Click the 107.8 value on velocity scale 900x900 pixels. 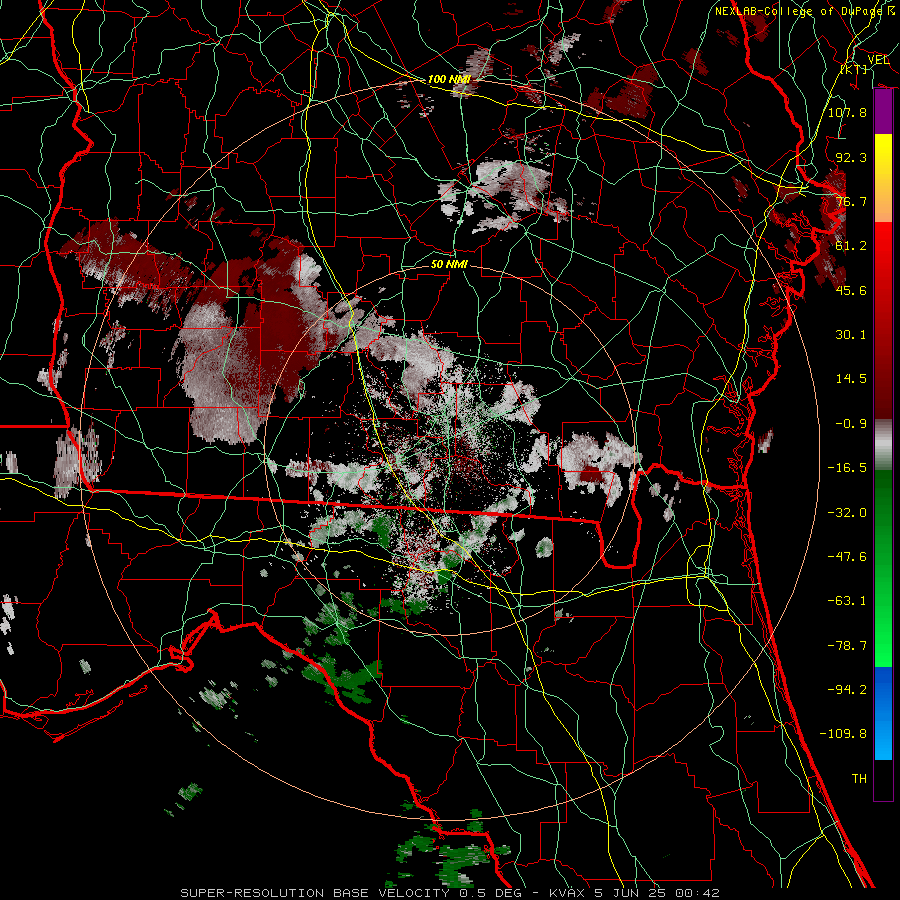coord(847,112)
